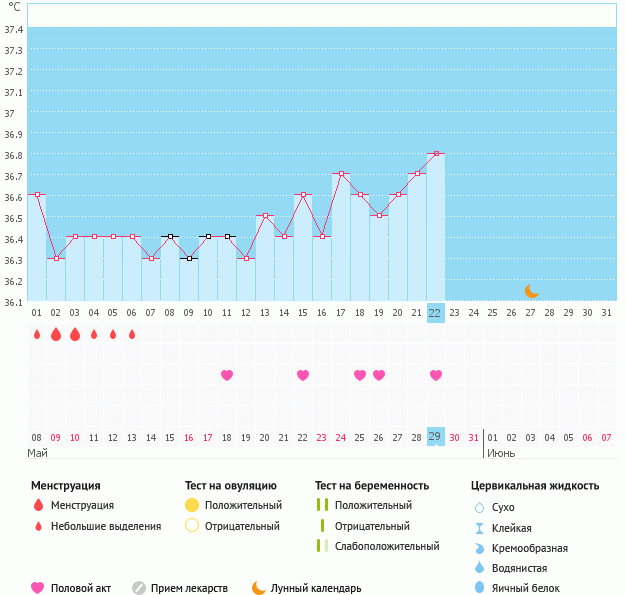The image size is (626, 595).
Task: Click the temperature point at 36.7 on day 17
Action: (x=341, y=174)
